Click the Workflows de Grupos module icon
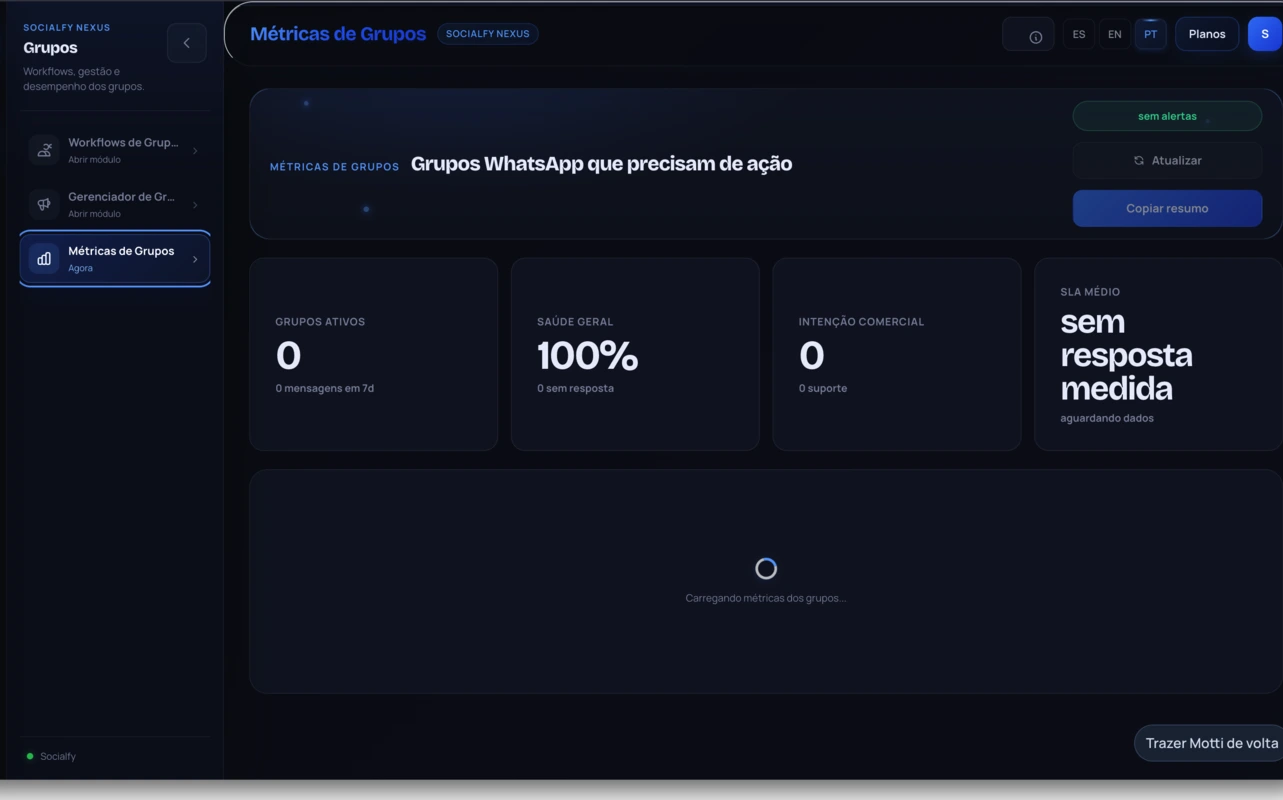Viewport: 1283px width, 800px height. coord(44,150)
